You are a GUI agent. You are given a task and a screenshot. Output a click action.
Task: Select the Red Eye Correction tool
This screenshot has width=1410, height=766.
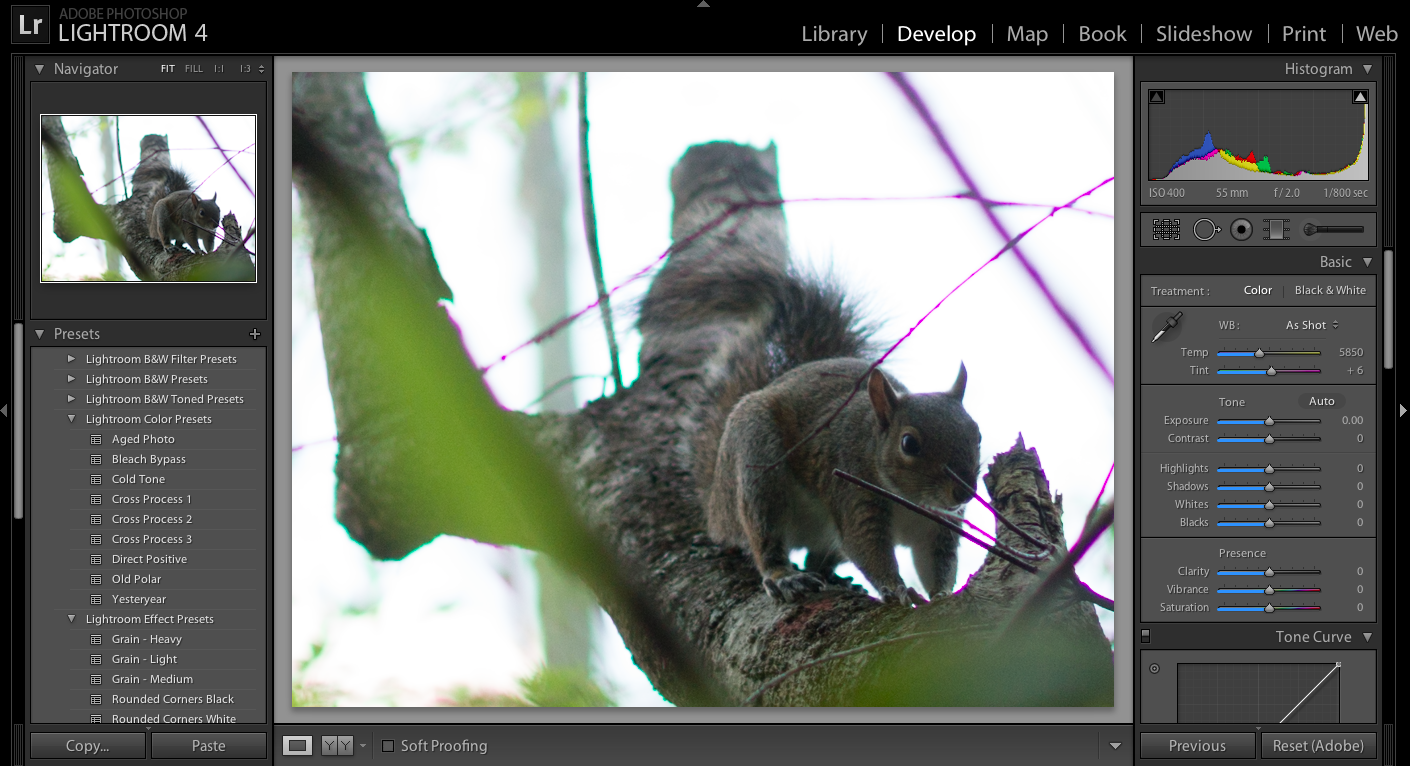coord(1241,230)
